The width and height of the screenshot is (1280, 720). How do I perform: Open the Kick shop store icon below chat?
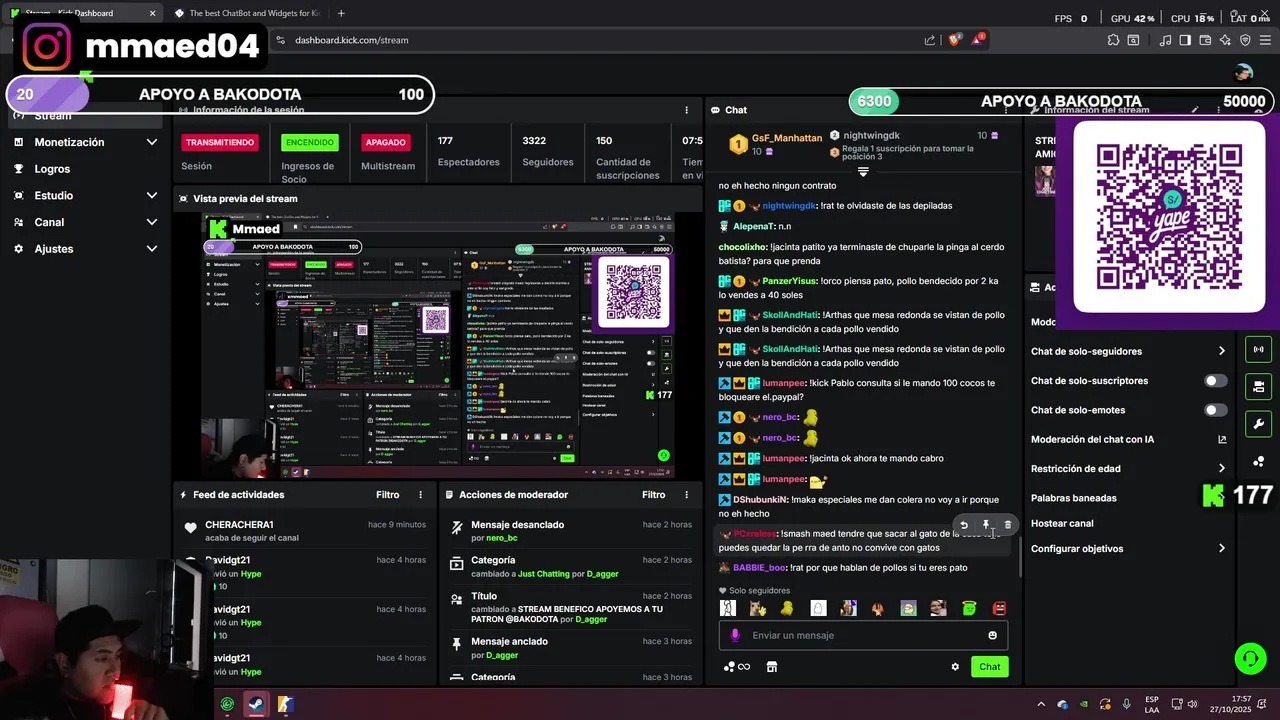pos(771,667)
